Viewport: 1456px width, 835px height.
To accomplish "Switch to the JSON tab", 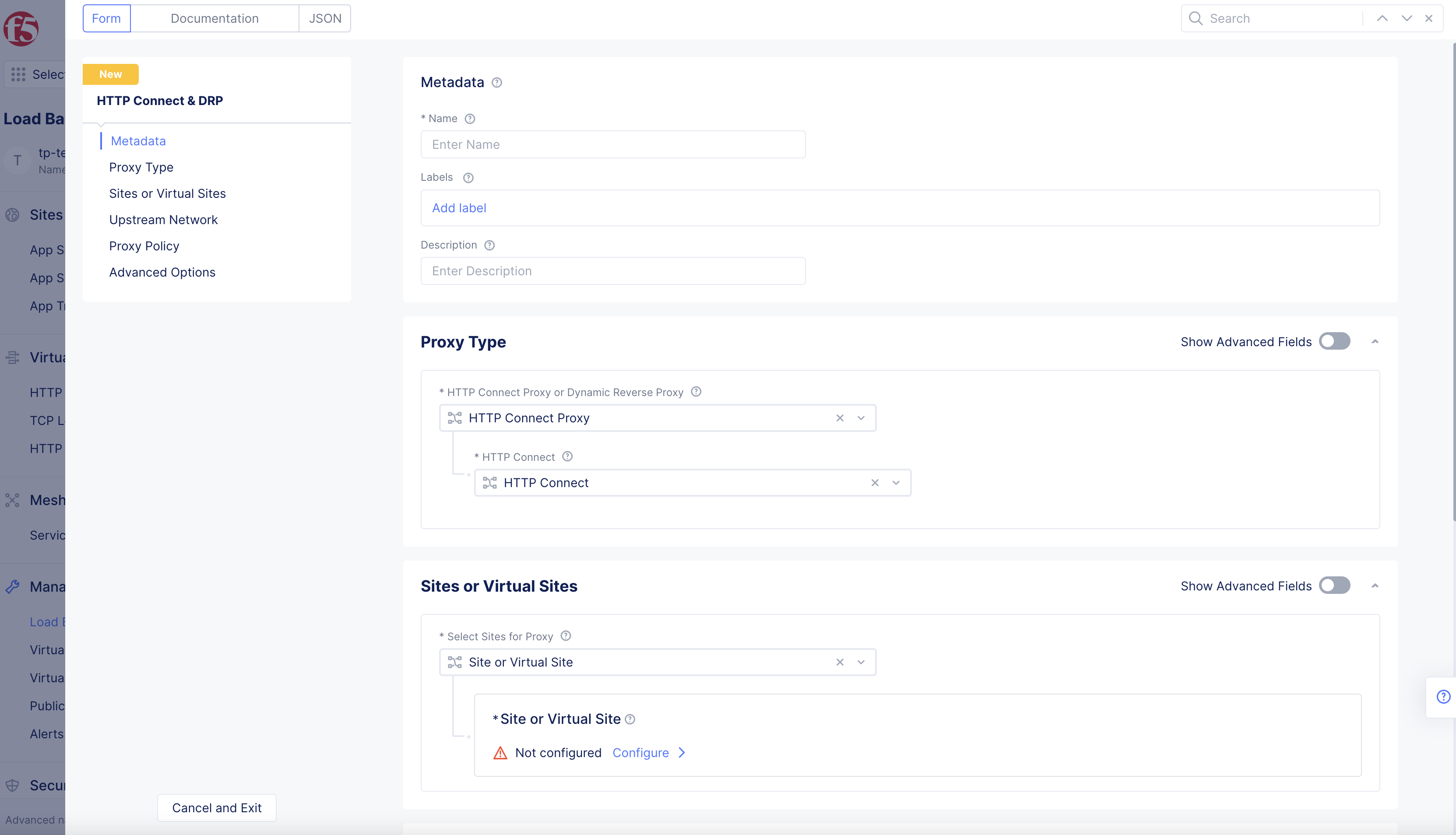I will (325, 18).
